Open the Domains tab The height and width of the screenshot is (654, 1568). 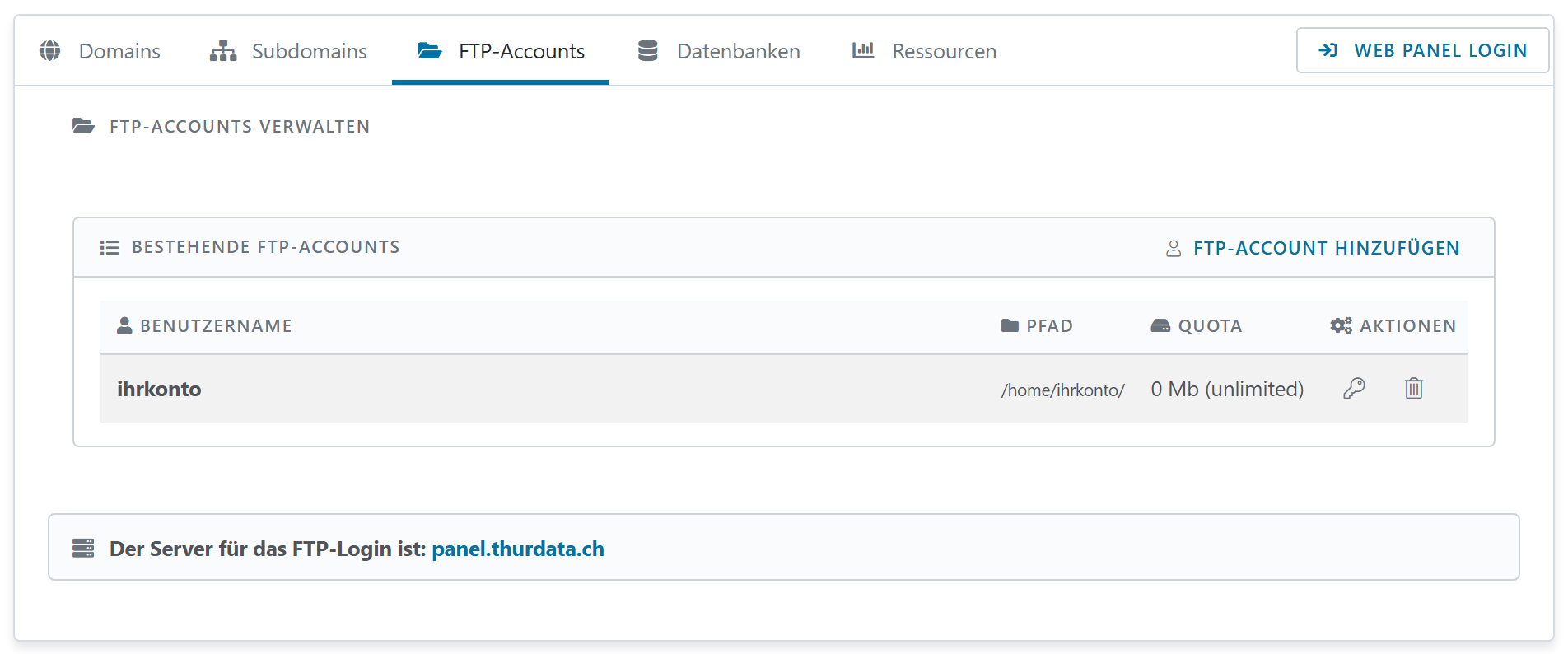(x=100, y=51)
